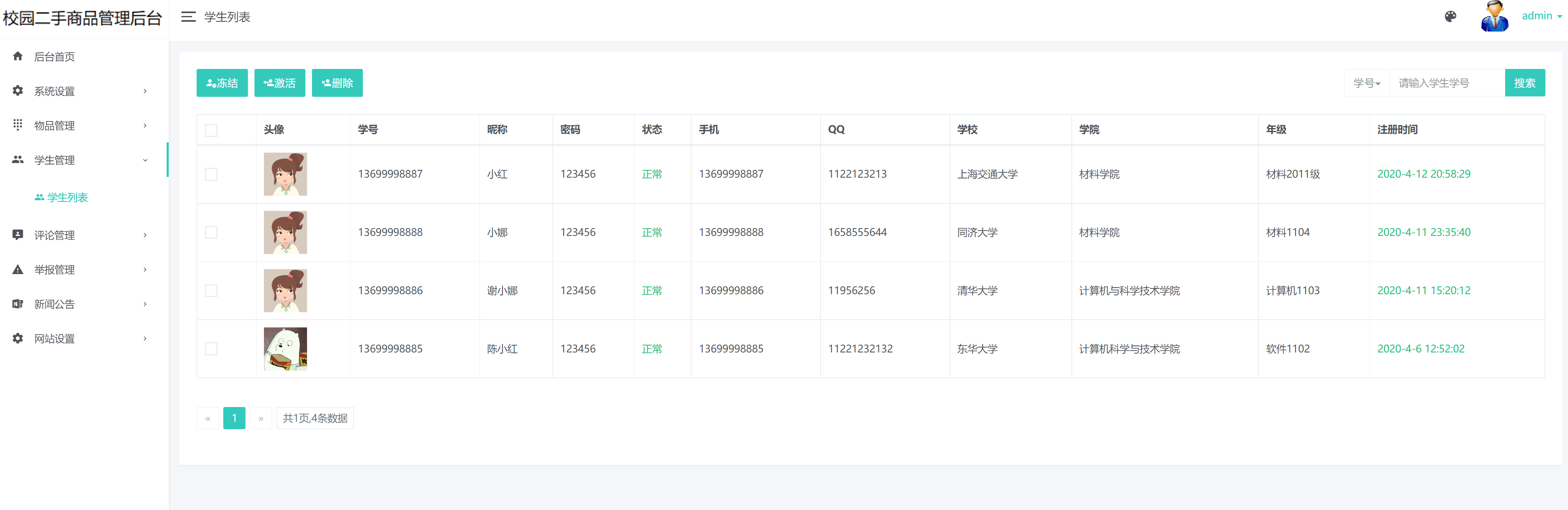This screenshot has height=510, width=1568.
Task: Expand the 物品管理 menu chevron
Action: click(x=145, y=126)
